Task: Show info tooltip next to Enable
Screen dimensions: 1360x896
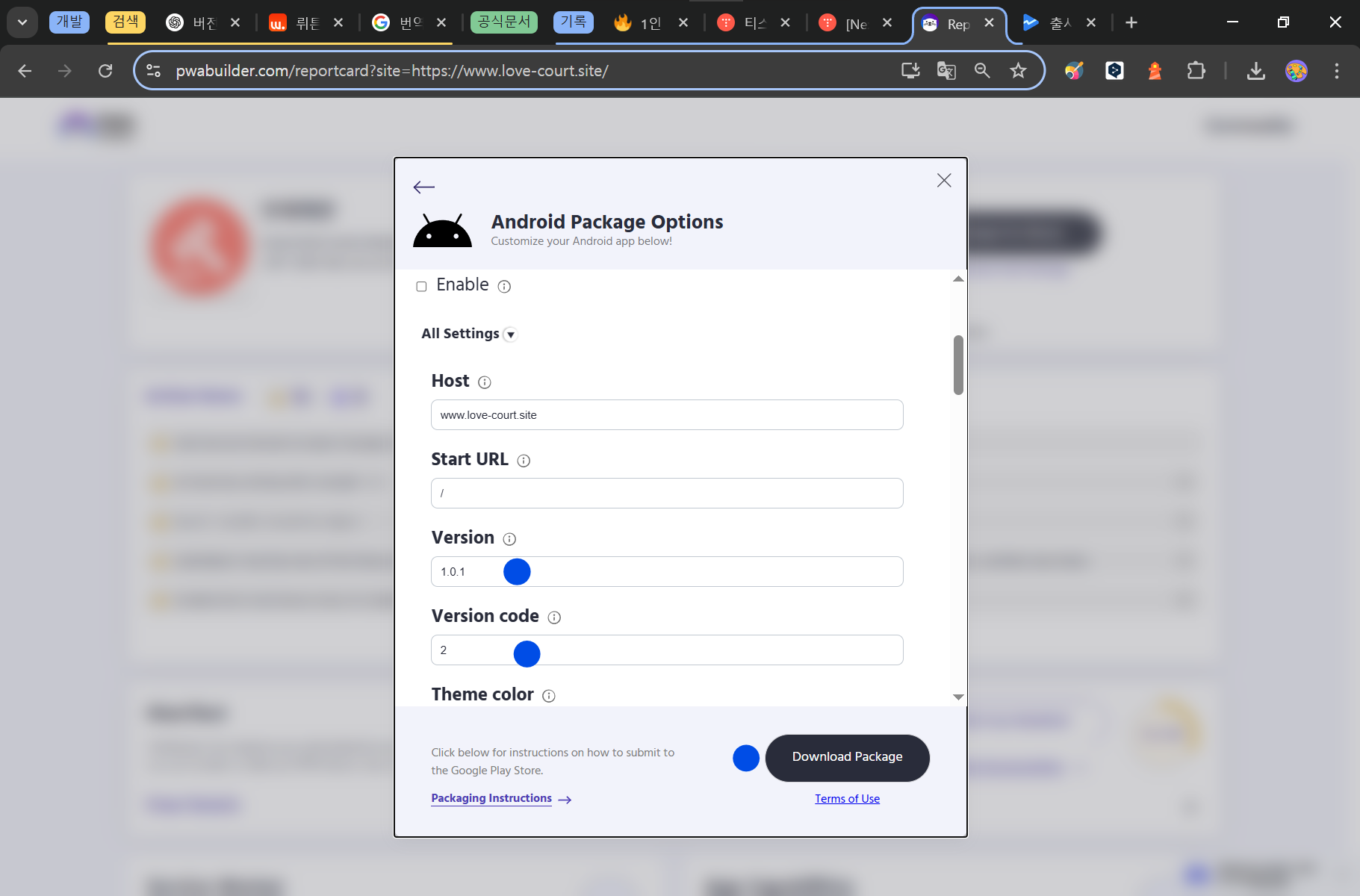Action: pos(504,287)
